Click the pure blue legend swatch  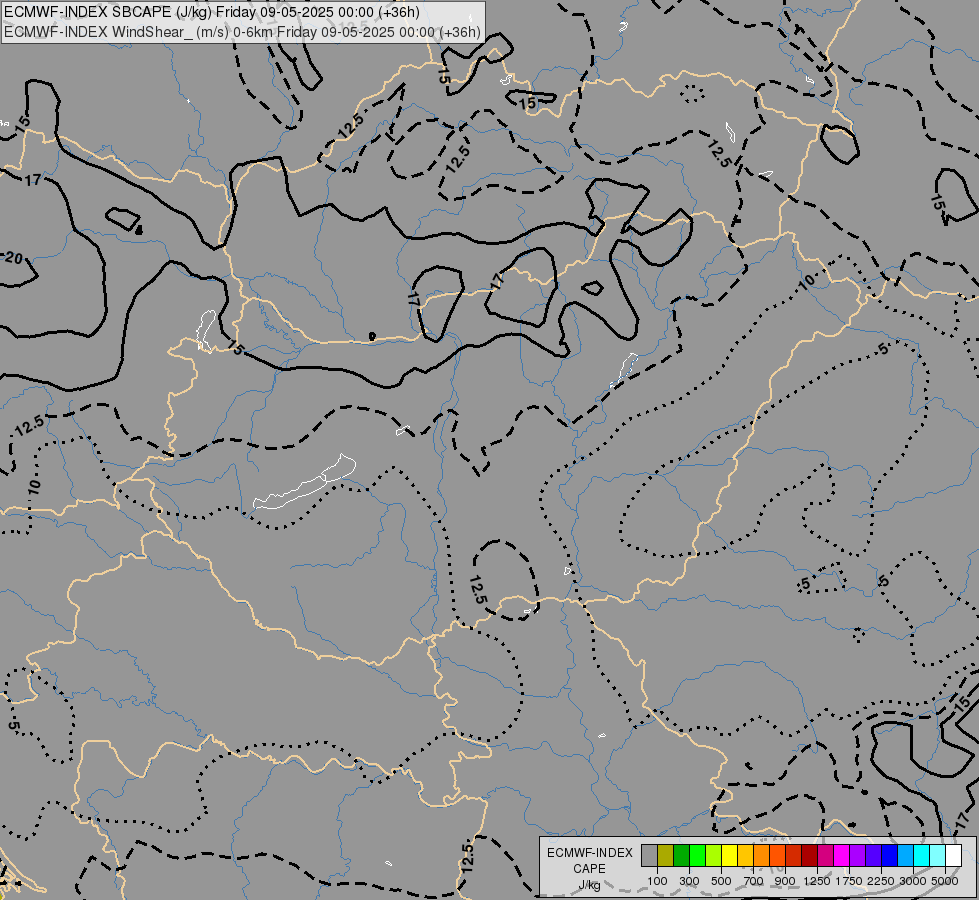pyautogui.click(x=890, y=855)
